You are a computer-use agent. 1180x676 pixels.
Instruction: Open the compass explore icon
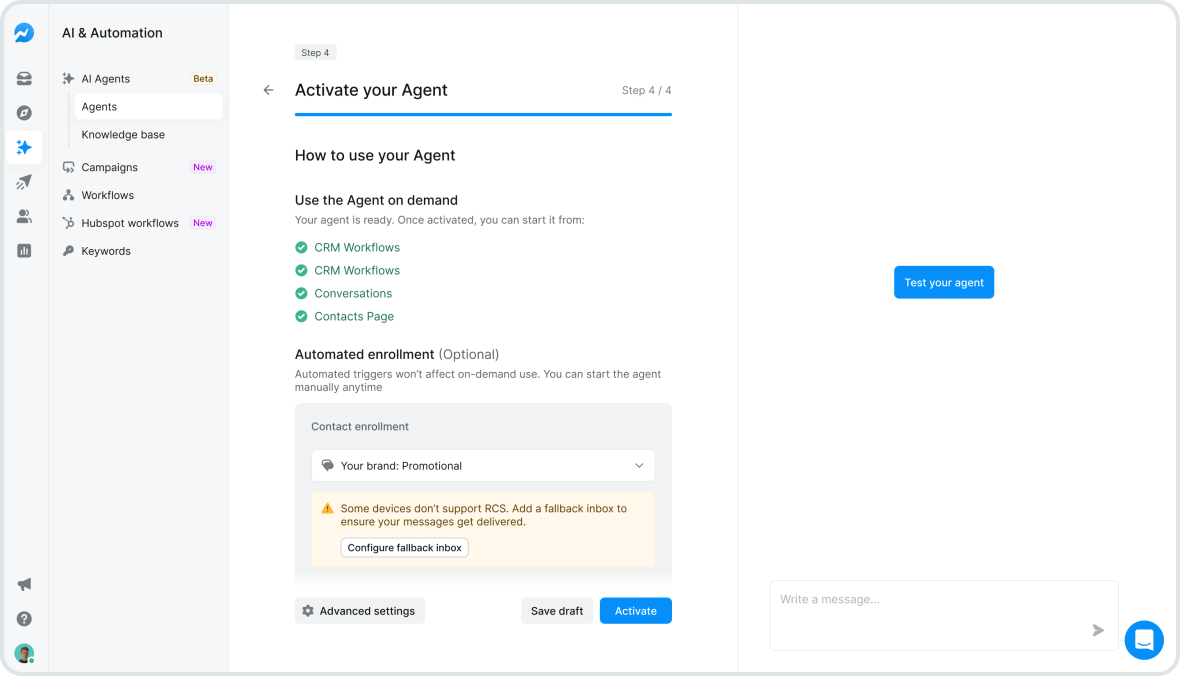tap(24, 112)
